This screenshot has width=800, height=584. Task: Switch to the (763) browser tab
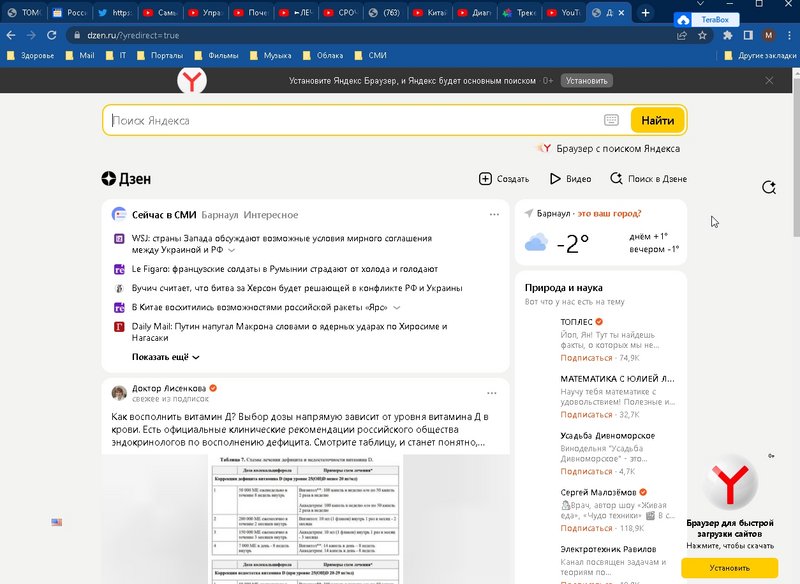[x=385, y=13]
